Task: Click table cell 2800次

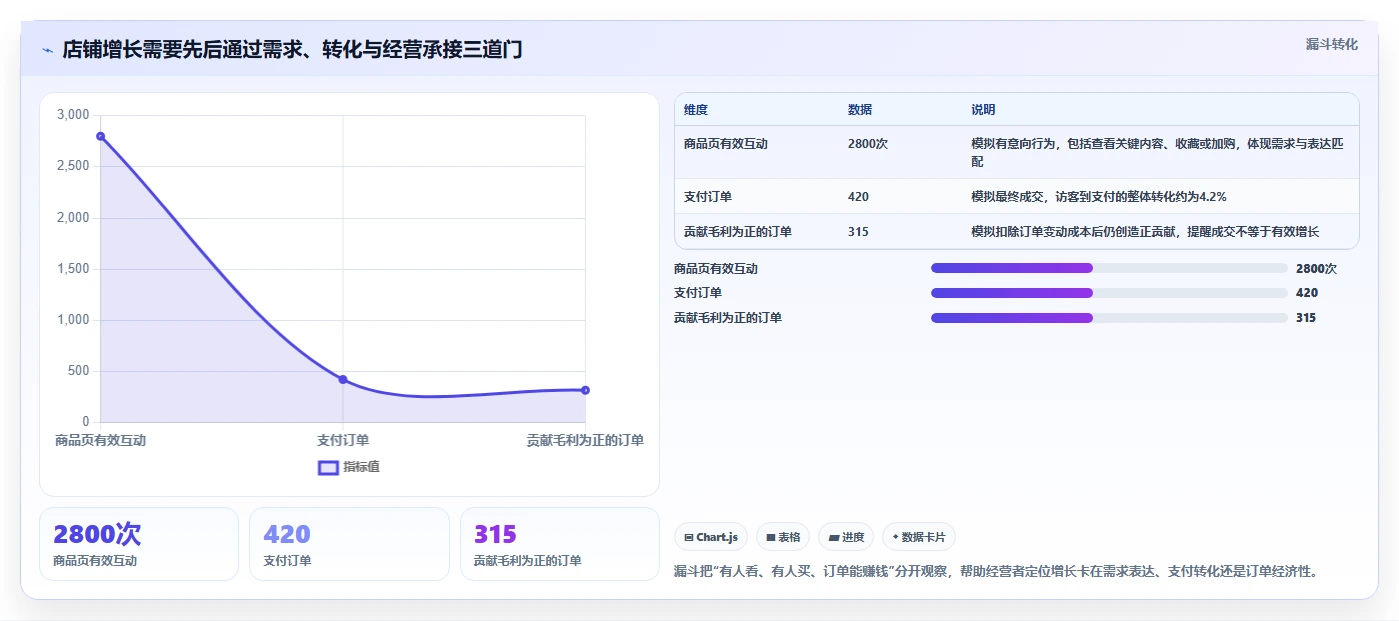Action: (x=867, y=144)
